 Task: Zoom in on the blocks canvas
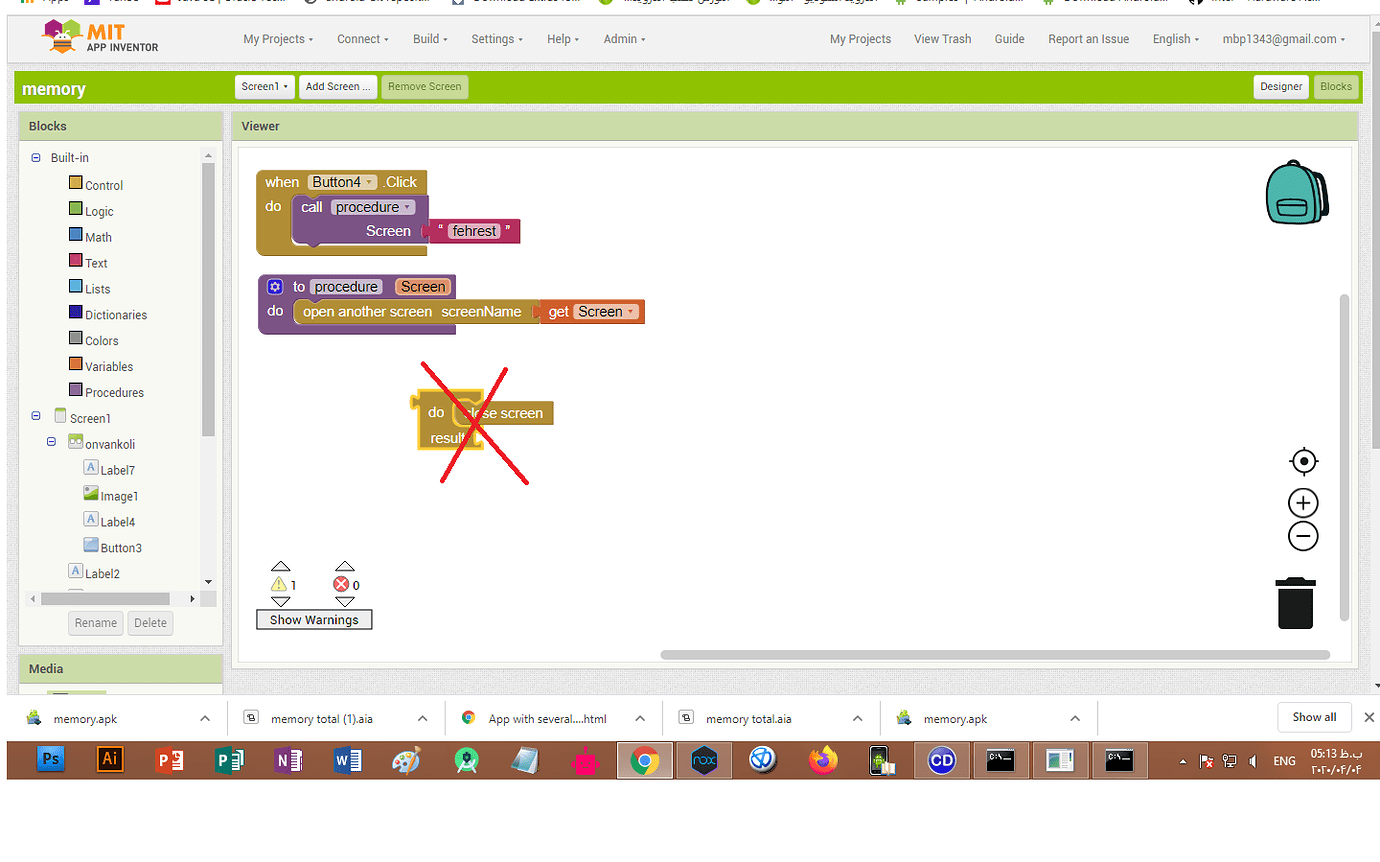click(x=1303, y=503)
